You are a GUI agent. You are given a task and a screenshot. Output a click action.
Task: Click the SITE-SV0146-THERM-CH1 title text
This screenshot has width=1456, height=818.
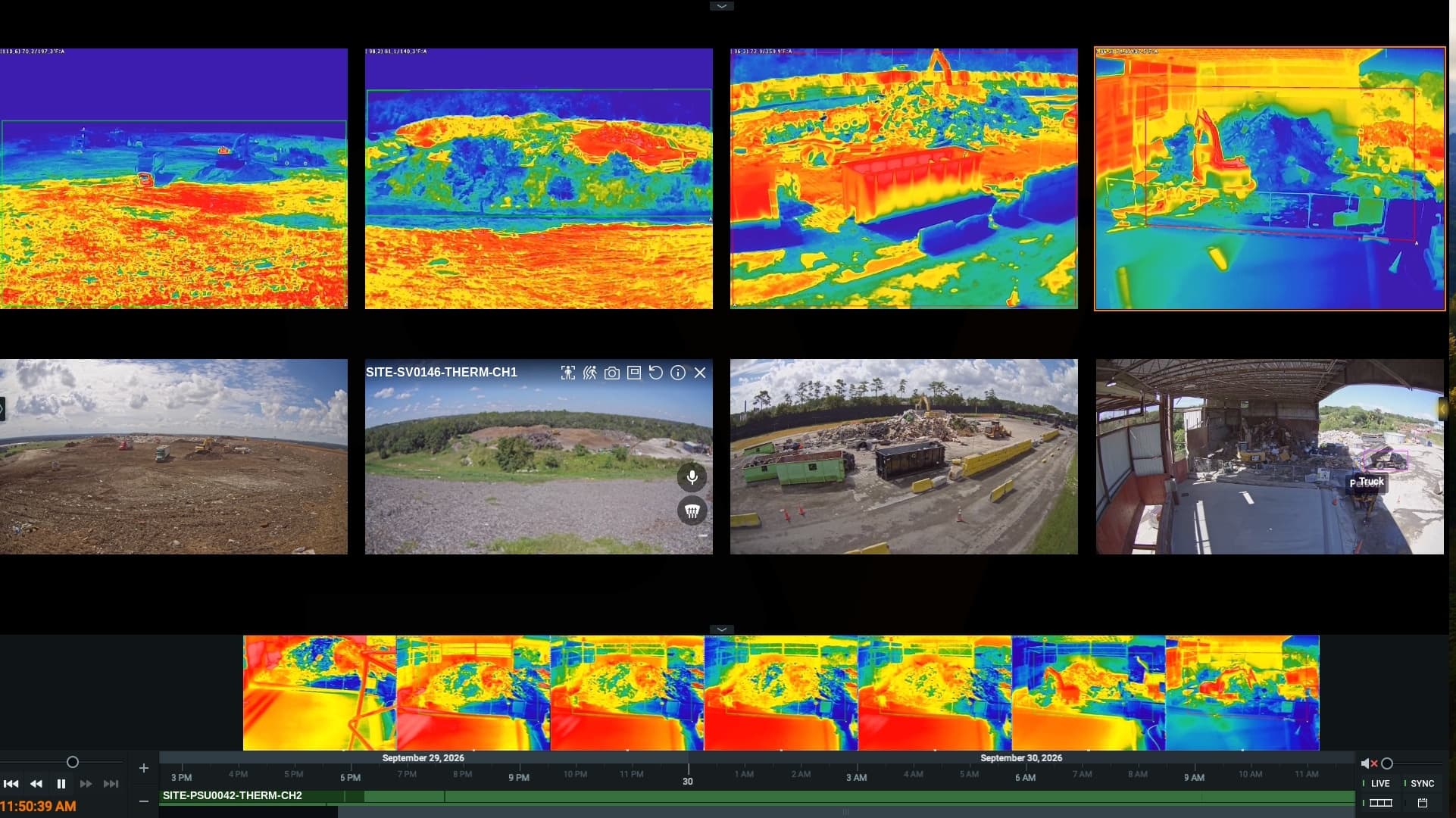(442, 372)
